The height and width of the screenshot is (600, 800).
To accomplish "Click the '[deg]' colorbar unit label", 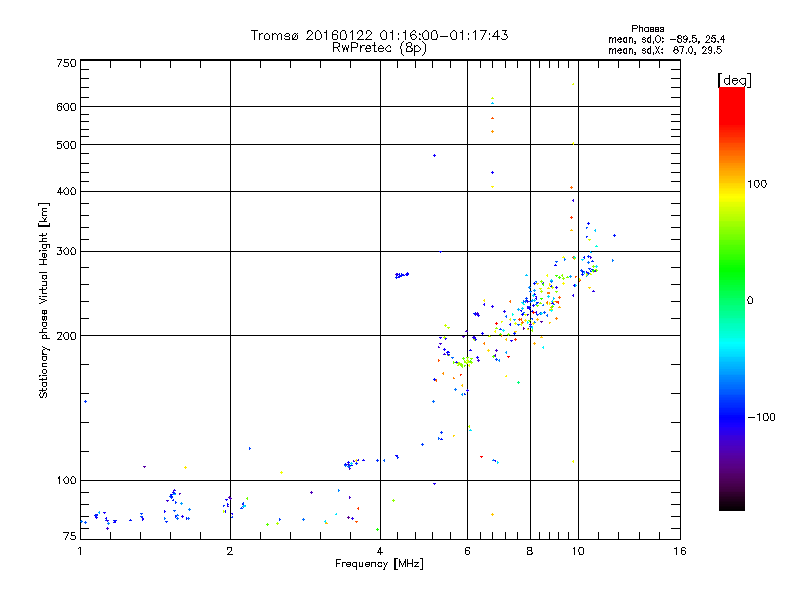I will click(734, 80).
